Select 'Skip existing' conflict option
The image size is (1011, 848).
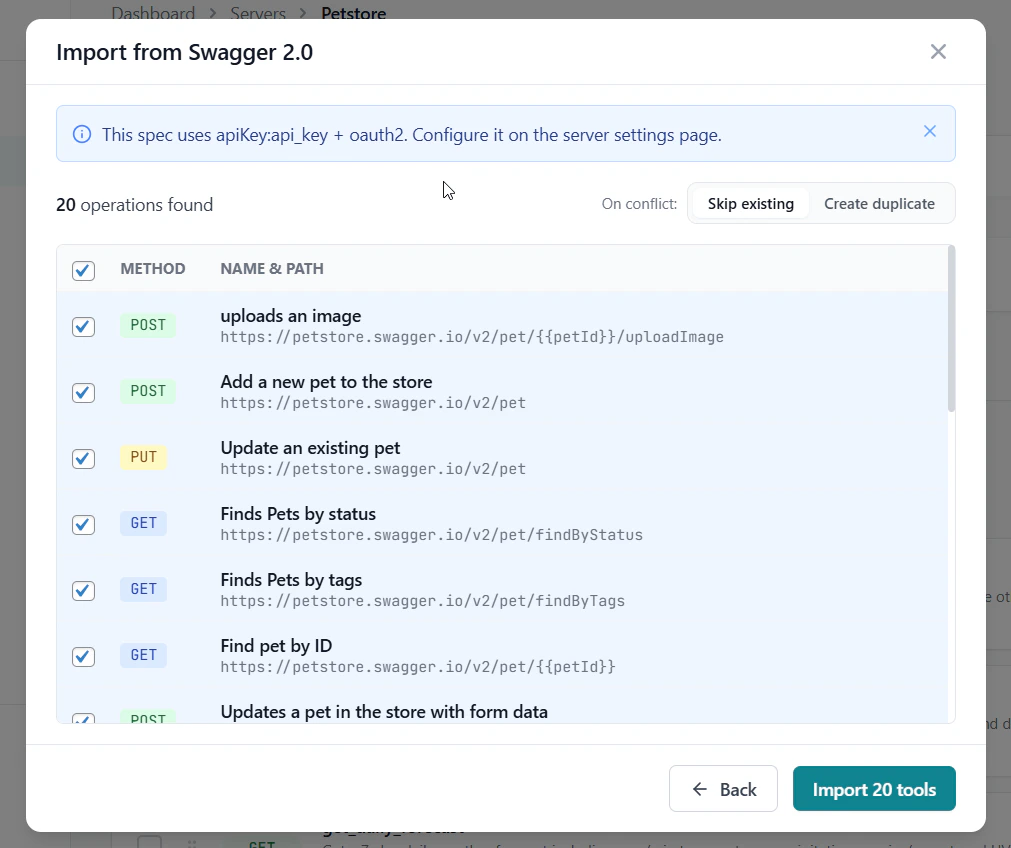[x=751, y=204]
